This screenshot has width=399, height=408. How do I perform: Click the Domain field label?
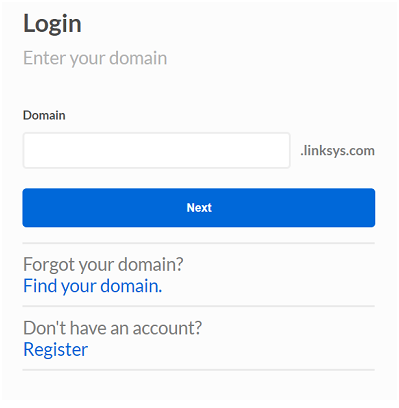pos(44,115)
